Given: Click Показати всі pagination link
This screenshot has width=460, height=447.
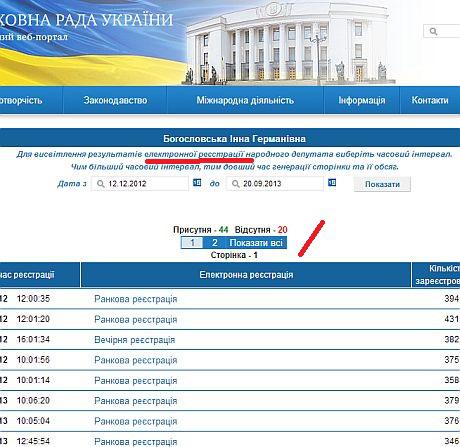Looking at the screenshot, I should point(256,243).
